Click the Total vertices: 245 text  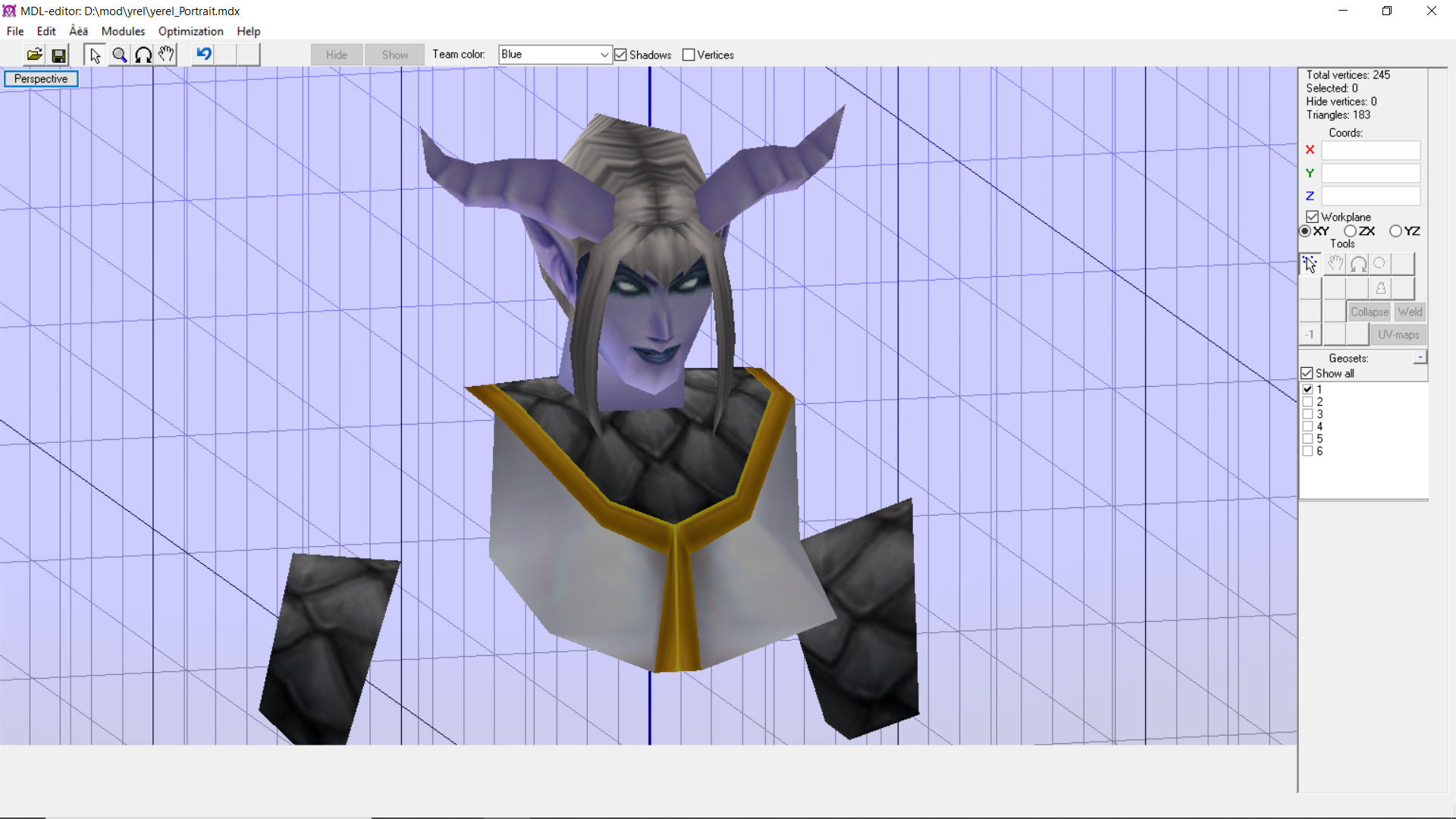1348,75
